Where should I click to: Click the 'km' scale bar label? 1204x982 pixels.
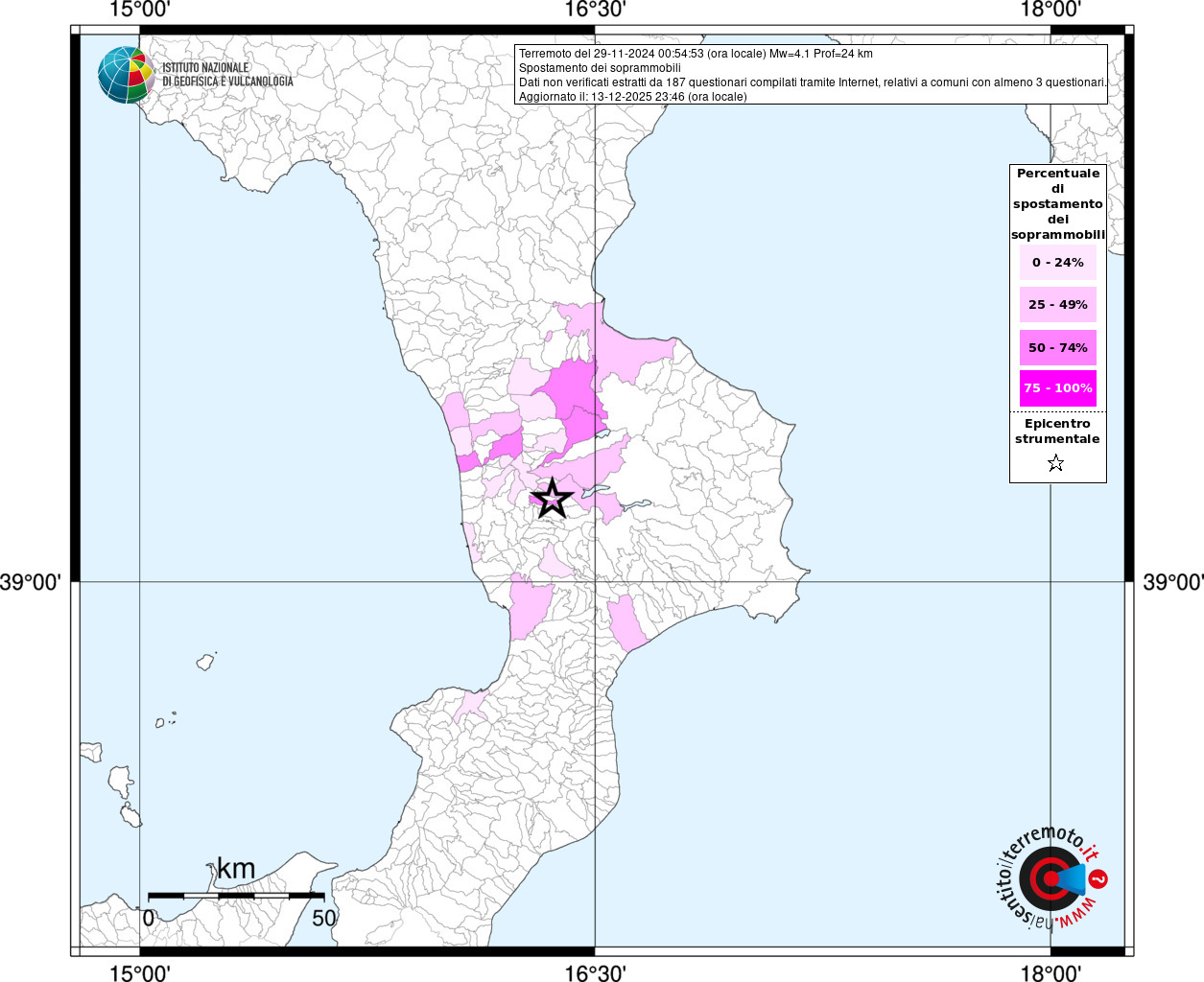click(x=236, y=870)
